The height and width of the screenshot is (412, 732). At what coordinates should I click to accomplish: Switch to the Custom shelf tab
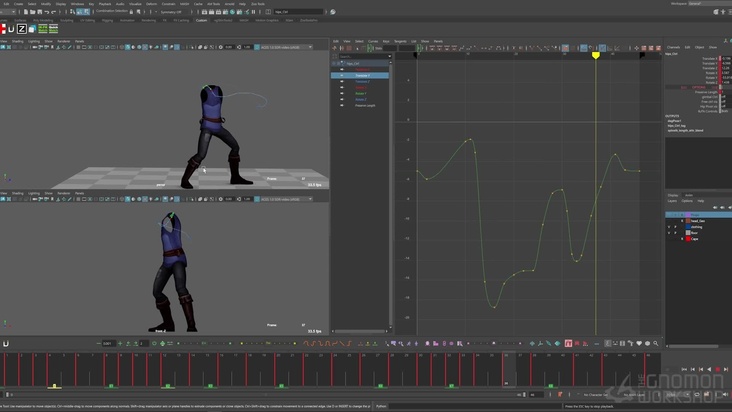pyautogui.click(x=202, y=19)
